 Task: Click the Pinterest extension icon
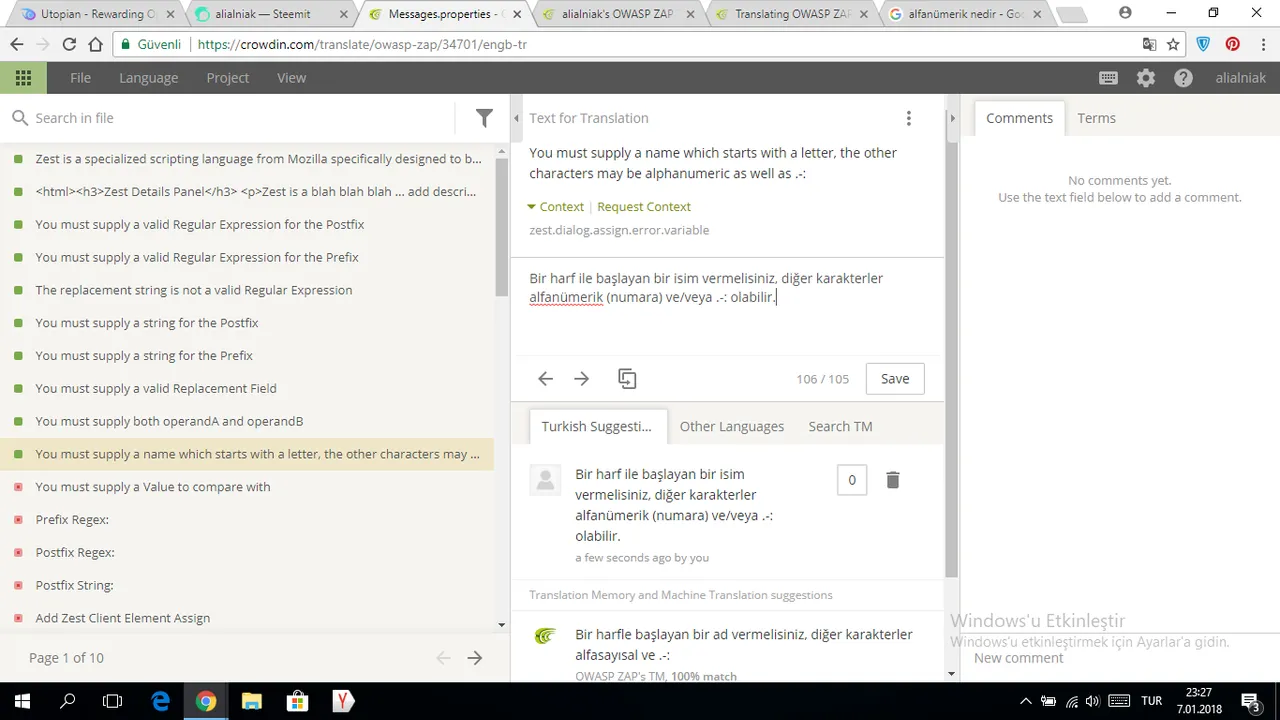point(1232,44)
